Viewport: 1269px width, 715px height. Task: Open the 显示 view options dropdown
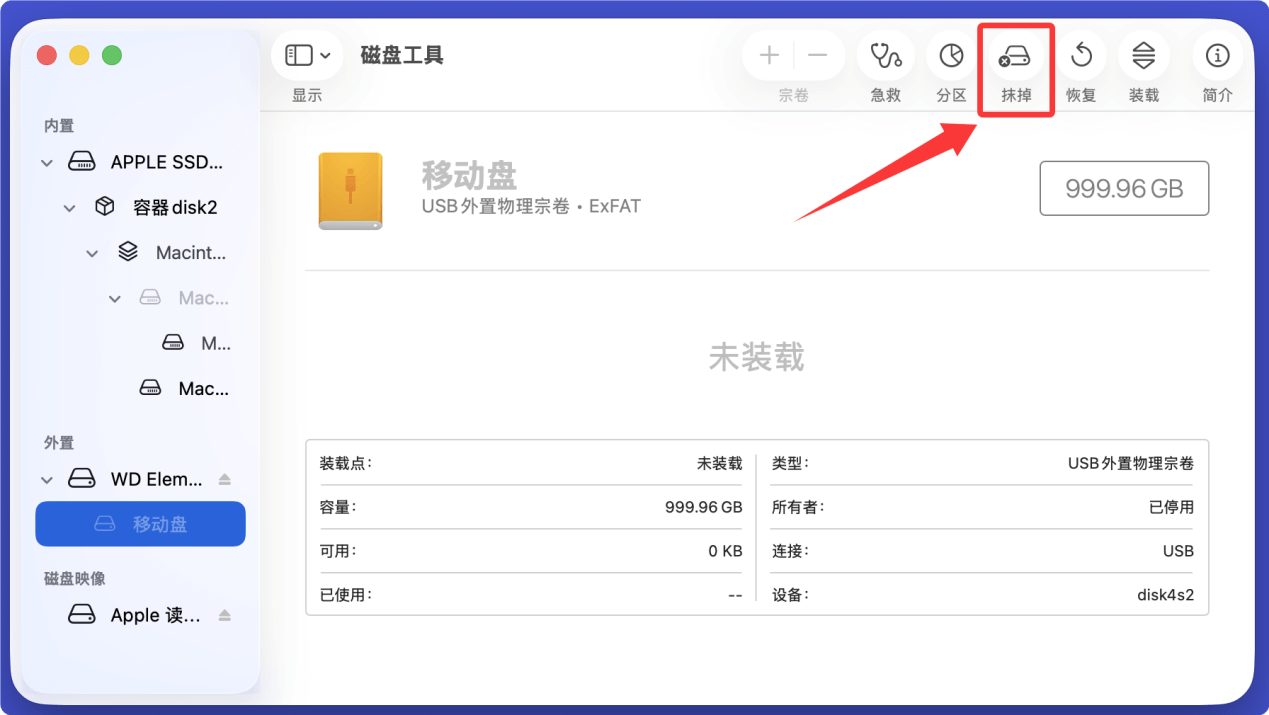click(x=325, y=55)
